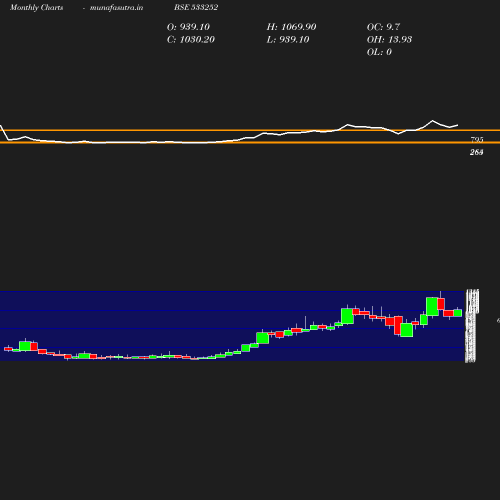Click the 'OL: 0' value

[379, 52]
